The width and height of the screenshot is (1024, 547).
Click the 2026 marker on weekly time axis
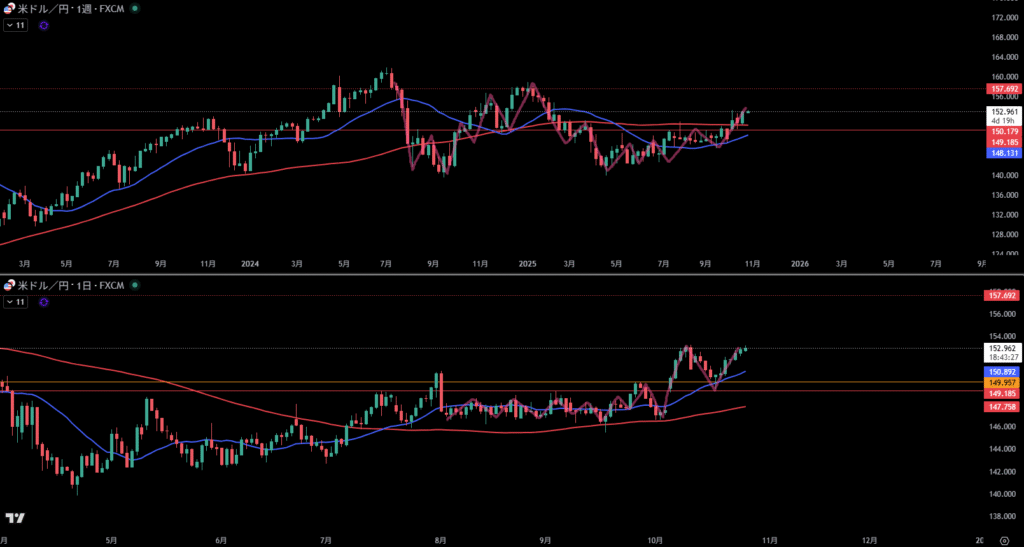pos(799,264)
